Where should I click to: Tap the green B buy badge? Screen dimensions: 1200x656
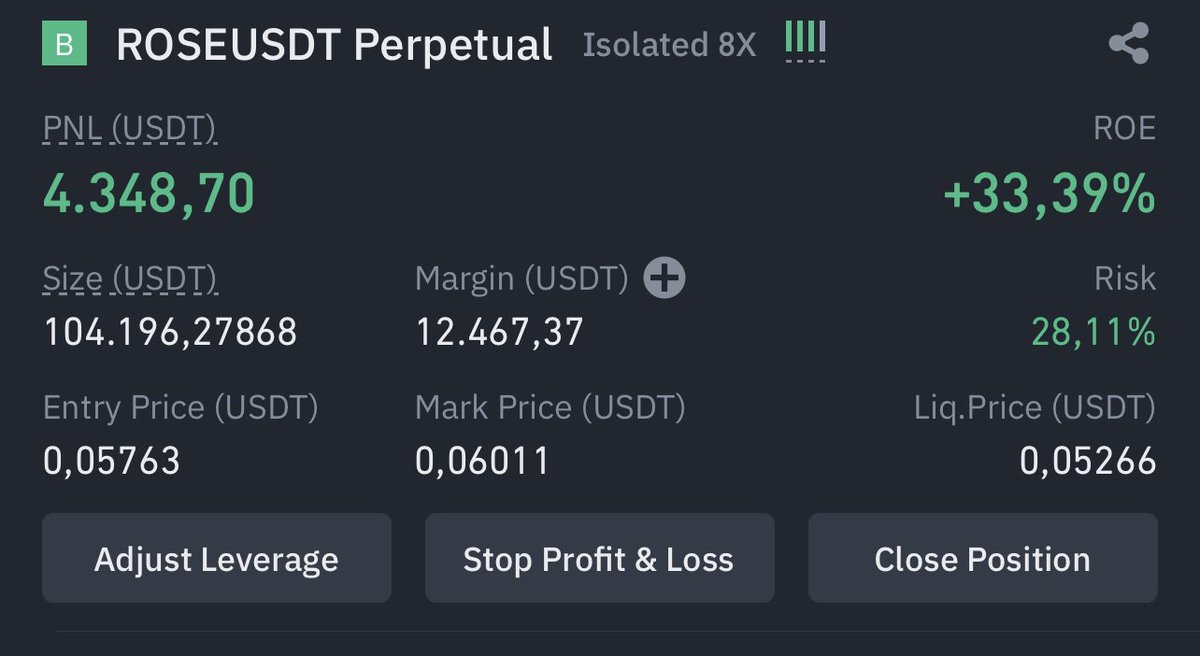(x=64, y=45)
